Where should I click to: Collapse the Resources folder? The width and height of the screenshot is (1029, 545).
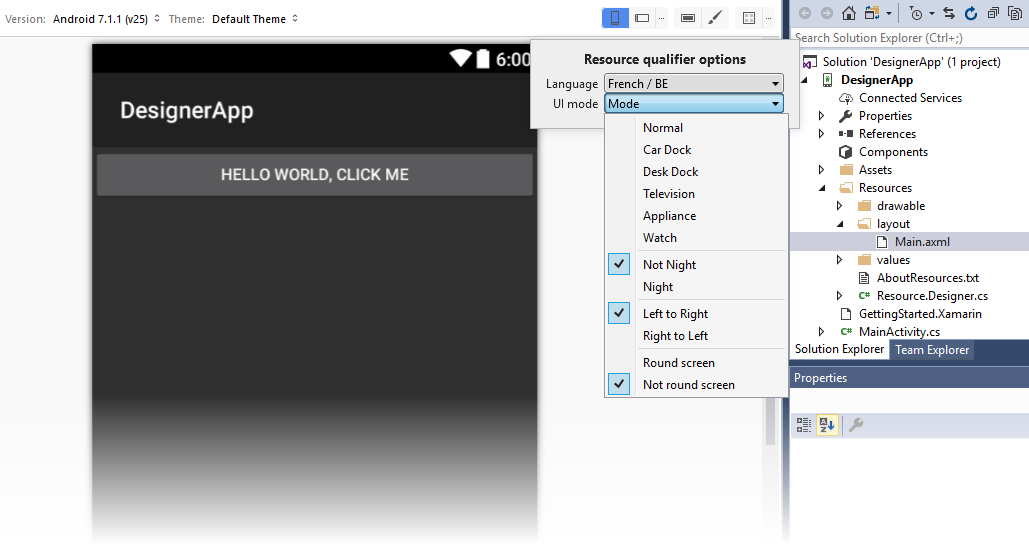822,188
